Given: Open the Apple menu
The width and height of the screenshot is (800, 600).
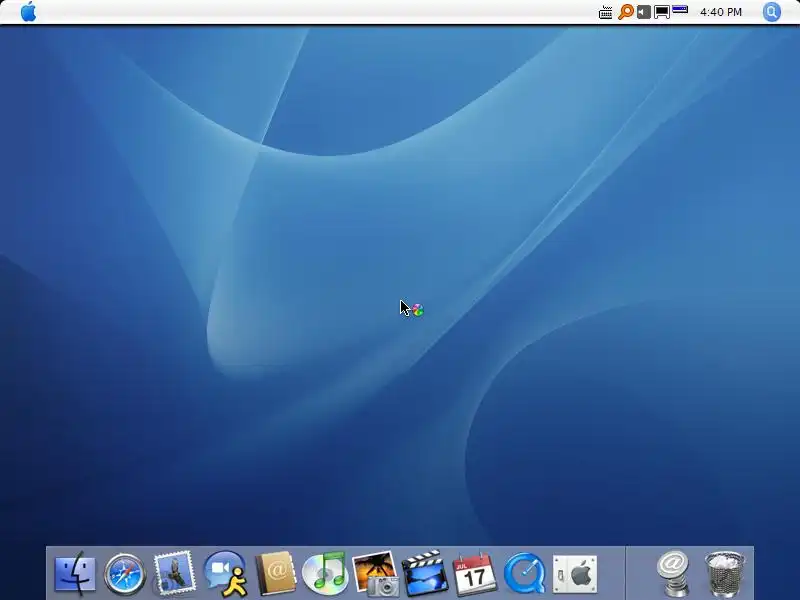Looking at the screenshot, I should (29, 11).
